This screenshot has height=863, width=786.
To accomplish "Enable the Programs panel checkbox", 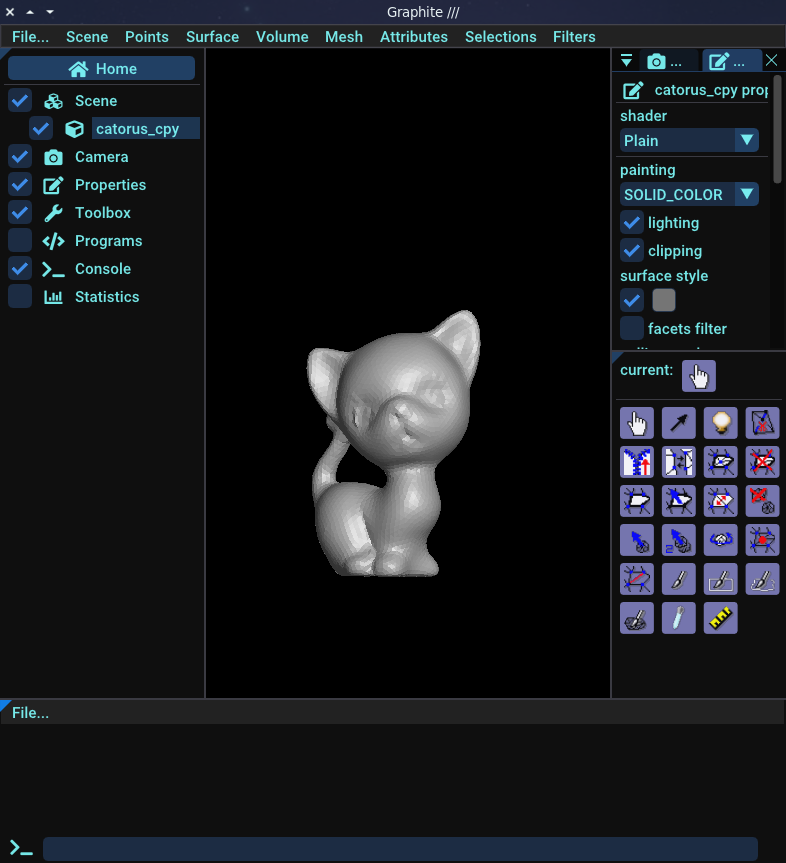I will coord(20,241).
